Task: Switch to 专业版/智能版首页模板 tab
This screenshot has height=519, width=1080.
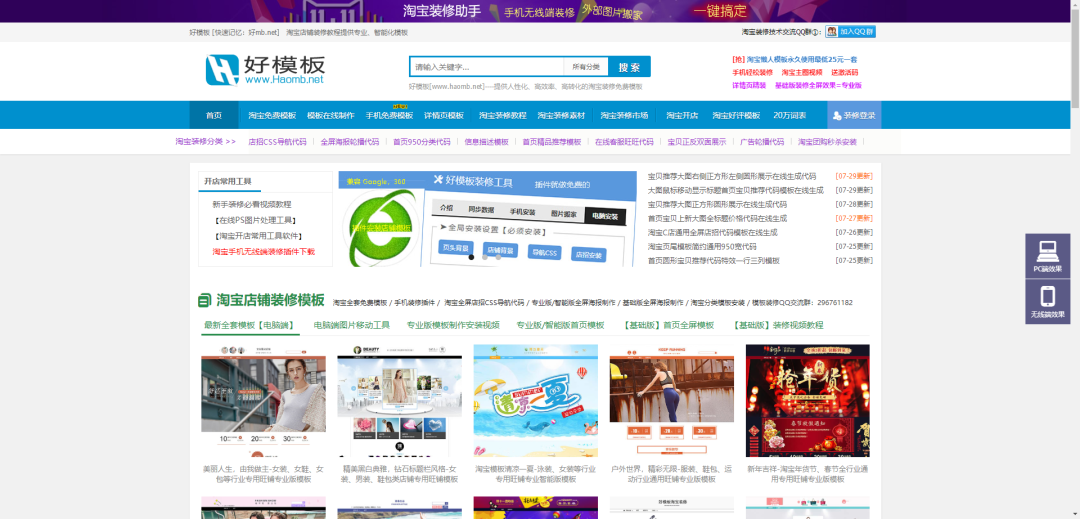Action: pyautogui.click(x=560, y=325)
